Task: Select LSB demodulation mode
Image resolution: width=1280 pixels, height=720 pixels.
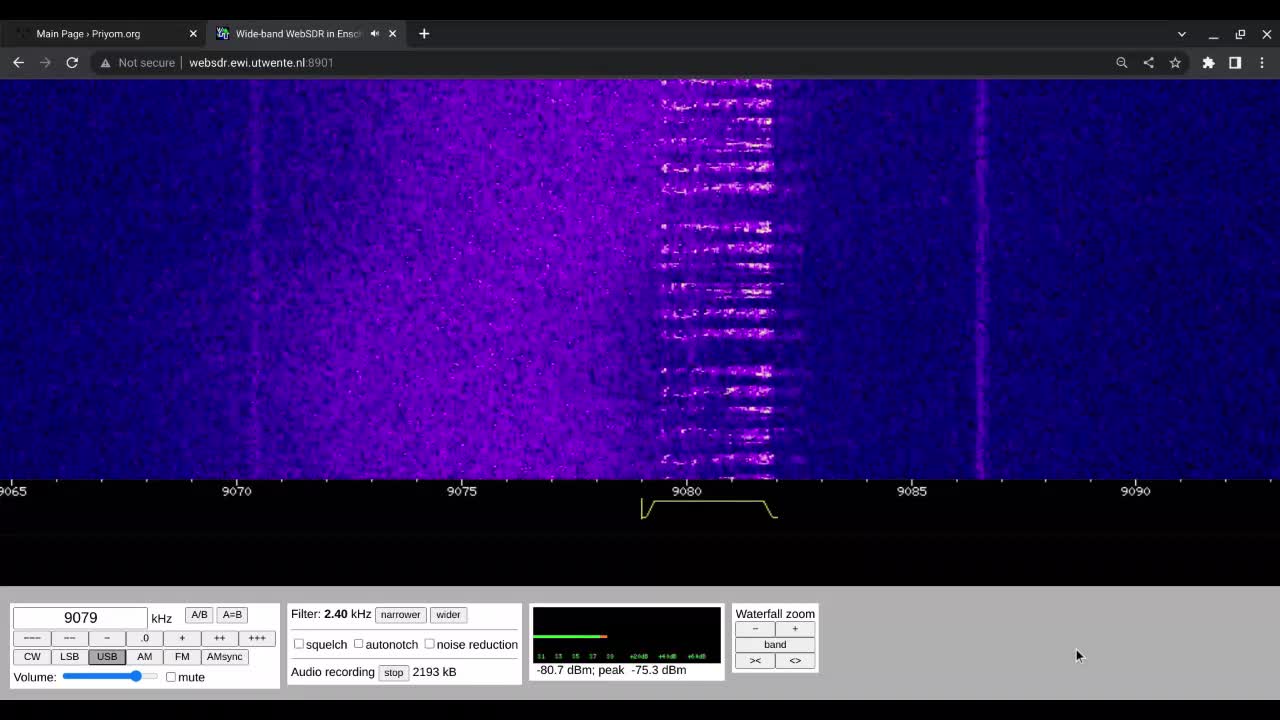Action: point(69,657)
